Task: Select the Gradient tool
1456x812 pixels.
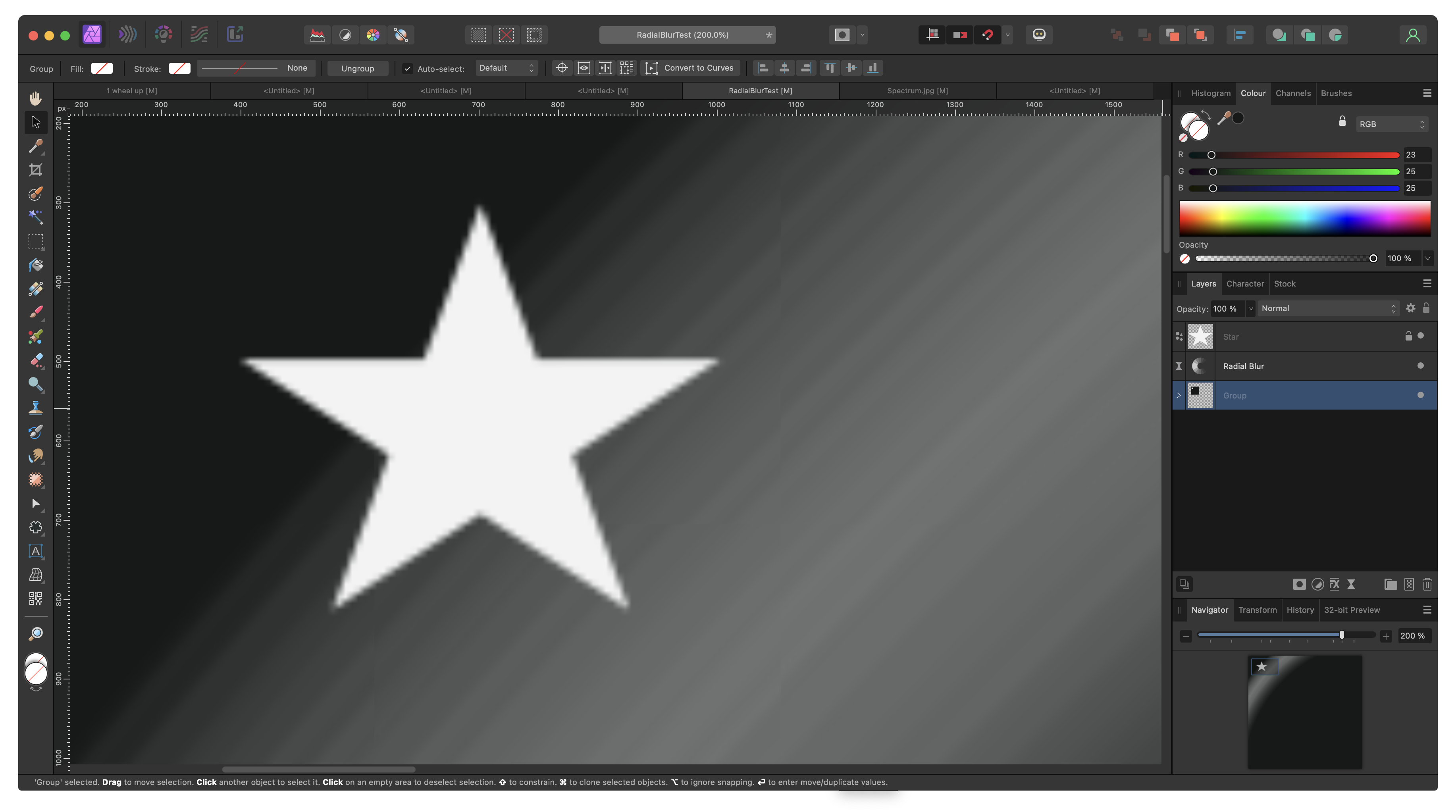Action: pos(36,289)
